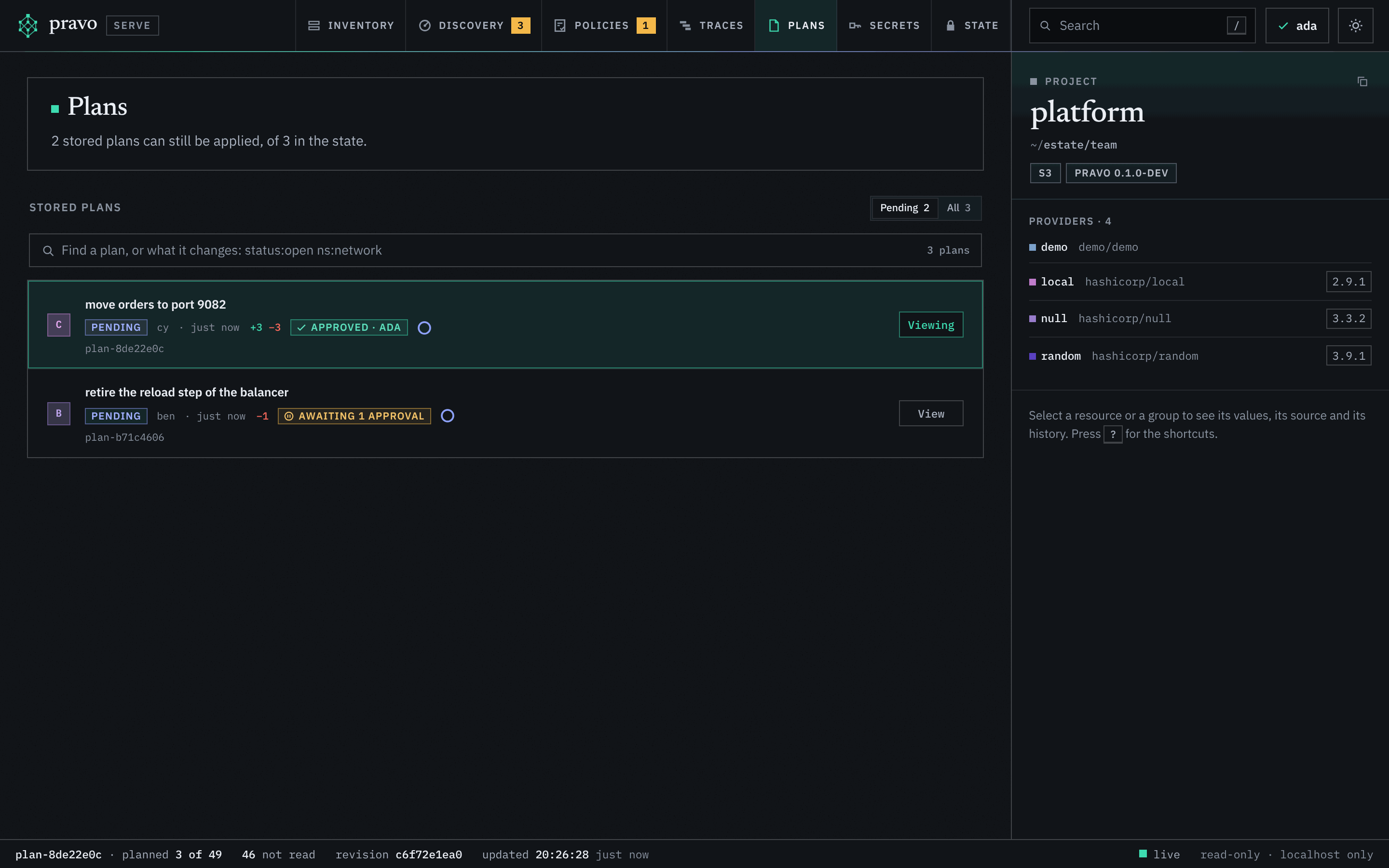Click the circle status icon on retire reload plan
Viewport: 1389px width, 868px height.
[x=447, y=416]
